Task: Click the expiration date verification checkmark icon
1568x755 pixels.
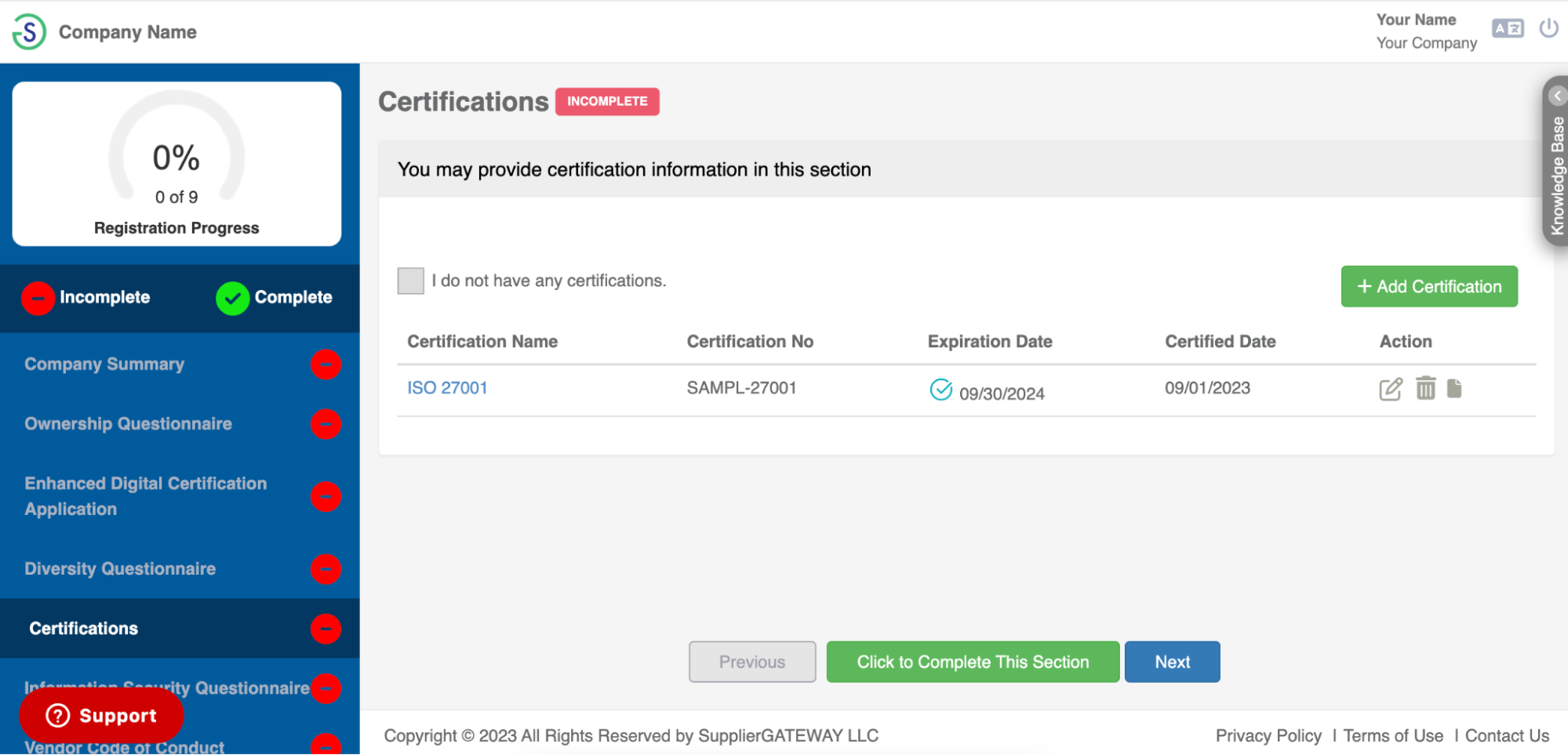Action: pyautogui.click(x=940, y=389)
